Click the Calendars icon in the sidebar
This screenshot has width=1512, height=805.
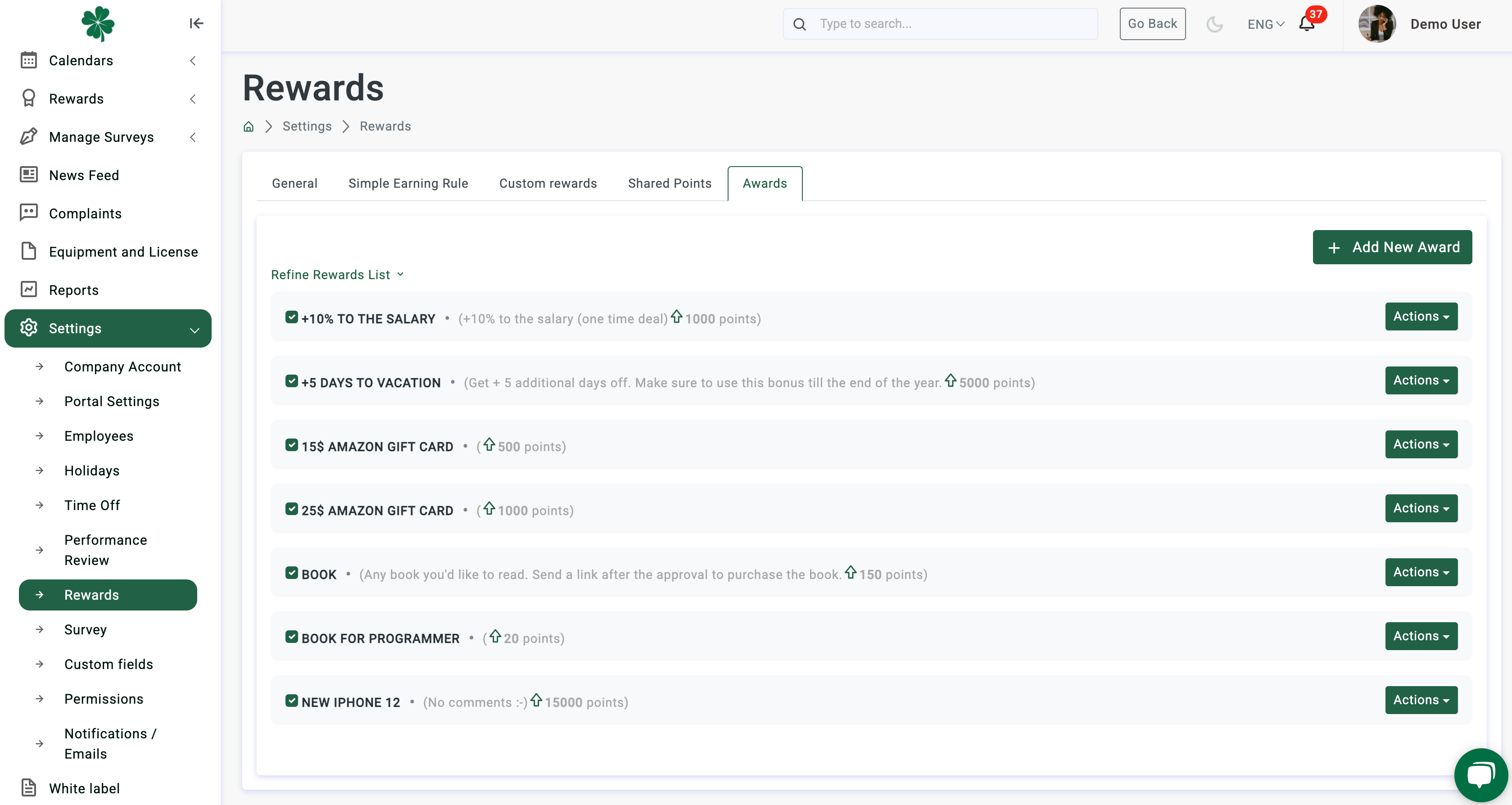click(x=29, y=60)
